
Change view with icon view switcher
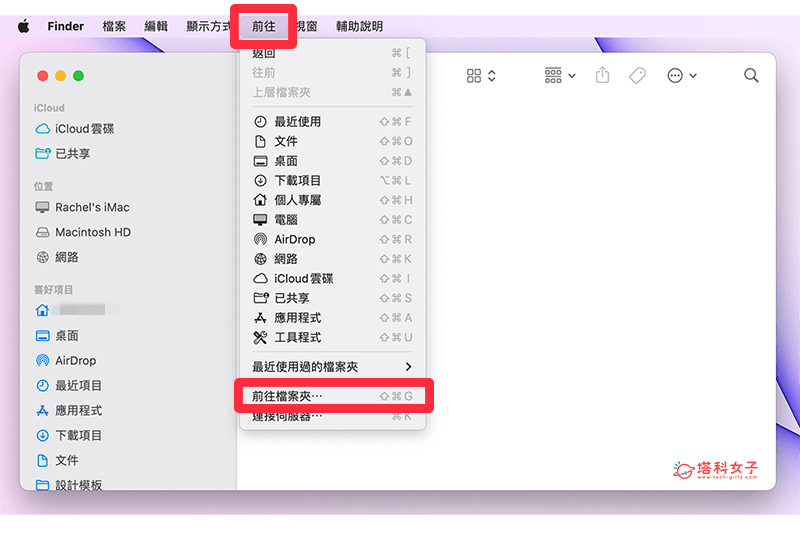click(x=481, y=76)
